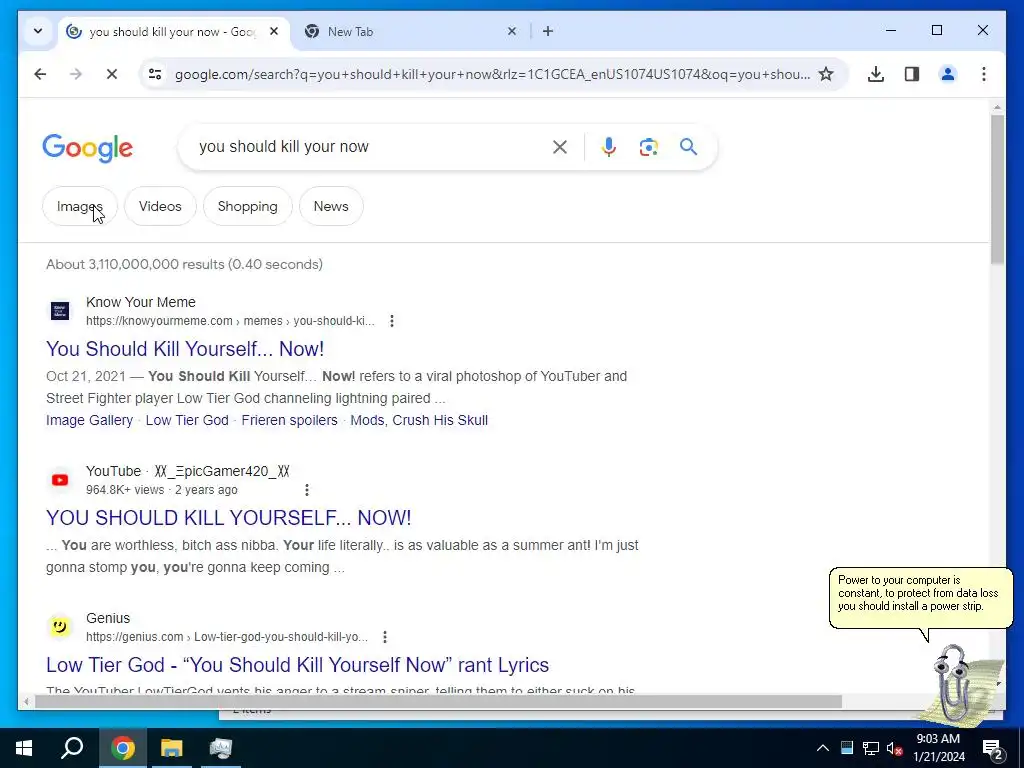Open a new tab with plus button
Viewport: 1024px width, 768px height.
point(548,31)
